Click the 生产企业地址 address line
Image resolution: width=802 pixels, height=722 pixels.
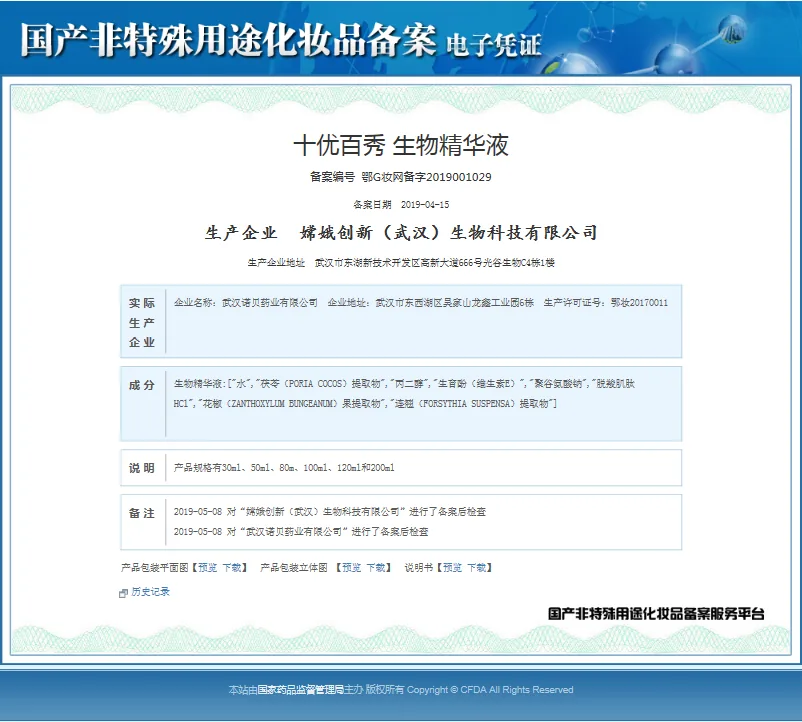pos(401,263)
